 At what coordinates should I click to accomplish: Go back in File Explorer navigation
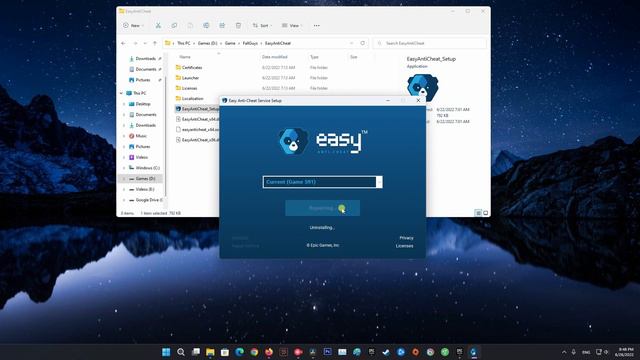pyautogui.click(x=124, y=43)
